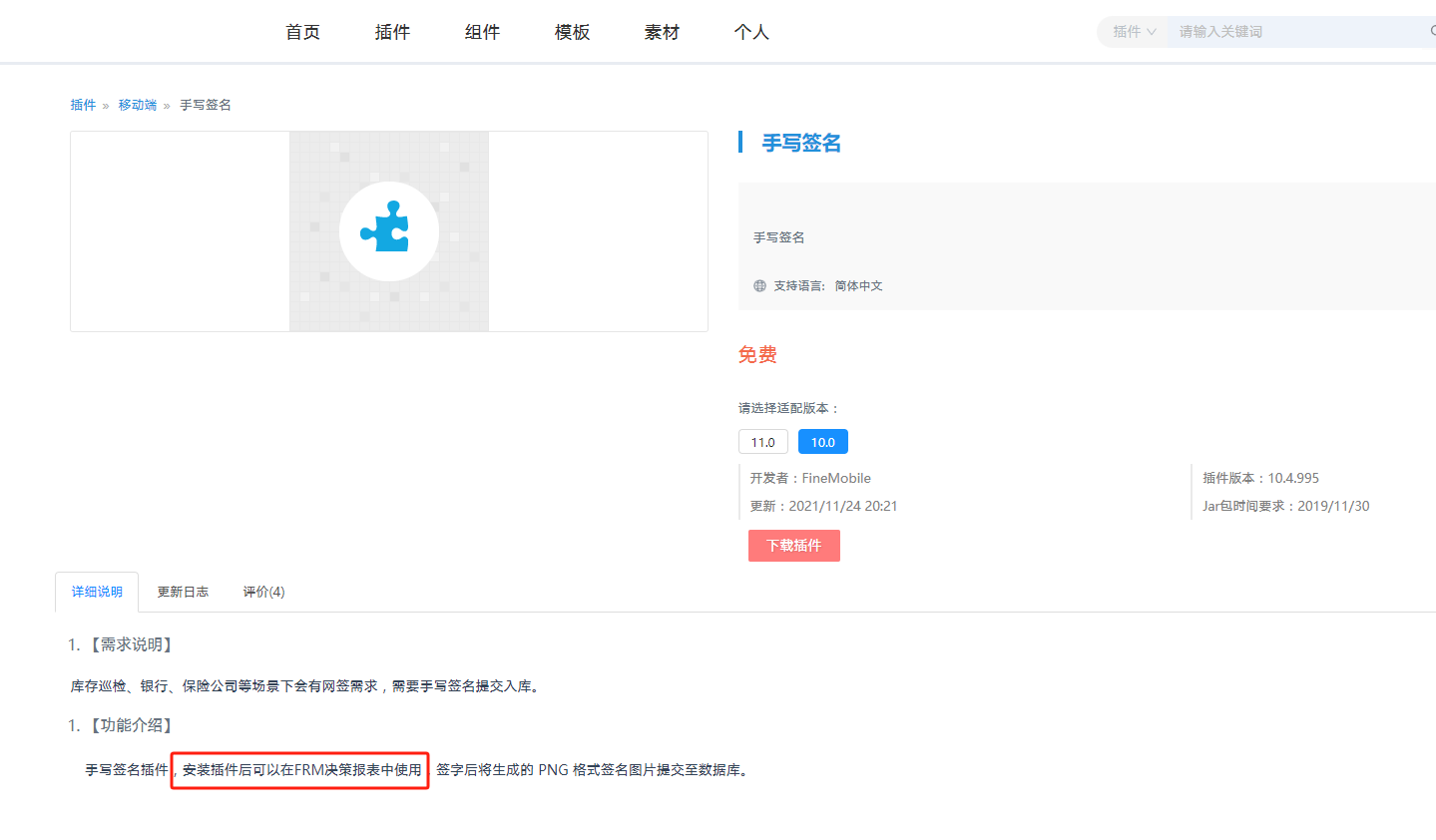This screenshot has width=1436, height=840.
Task: Open 组件 in the top navigation
Action: 482,32
